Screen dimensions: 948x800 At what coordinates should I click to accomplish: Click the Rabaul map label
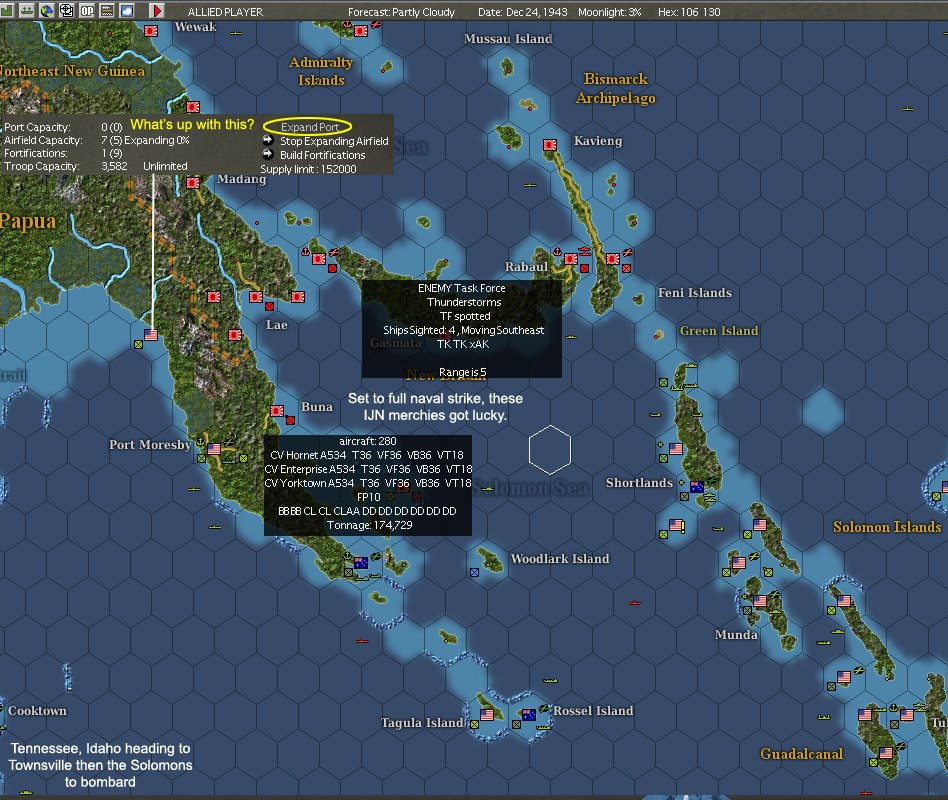[527, 267]
